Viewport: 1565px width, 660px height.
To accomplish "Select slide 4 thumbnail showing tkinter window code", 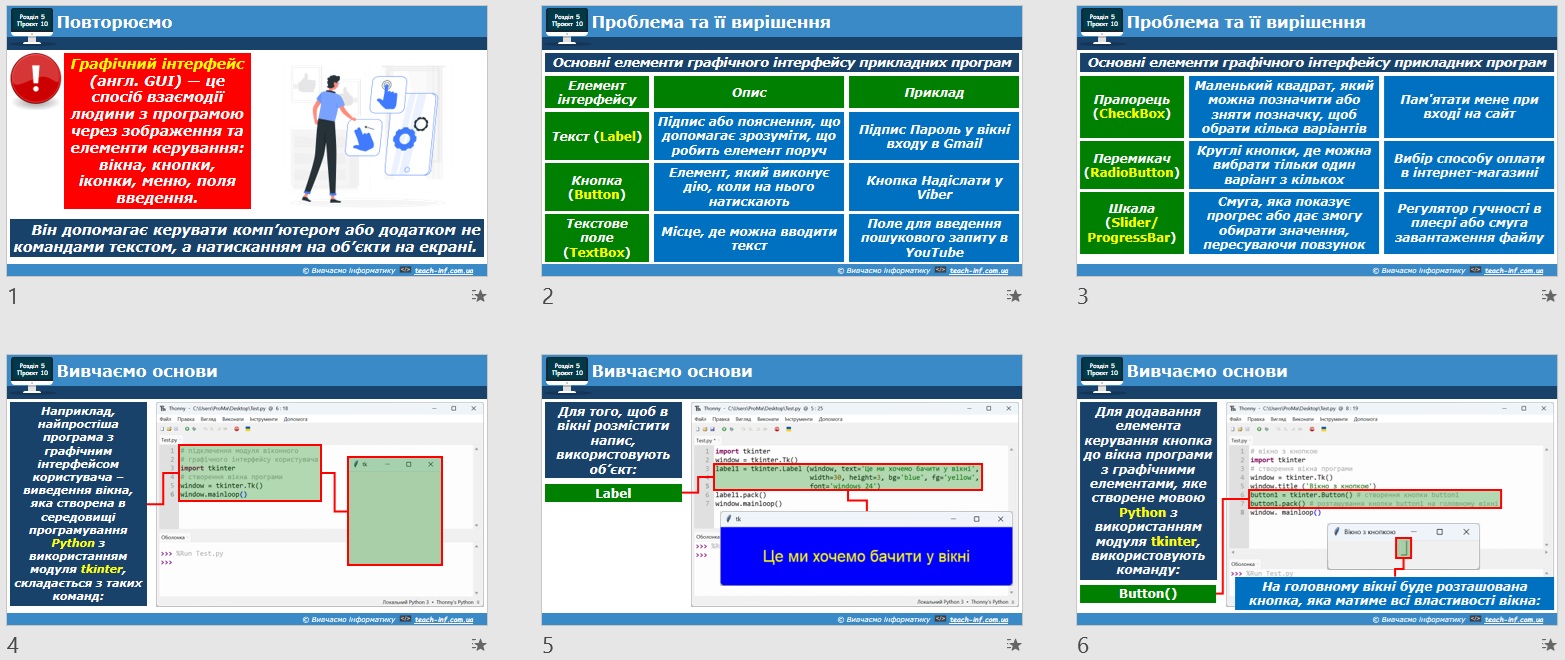I will (247, 490).
